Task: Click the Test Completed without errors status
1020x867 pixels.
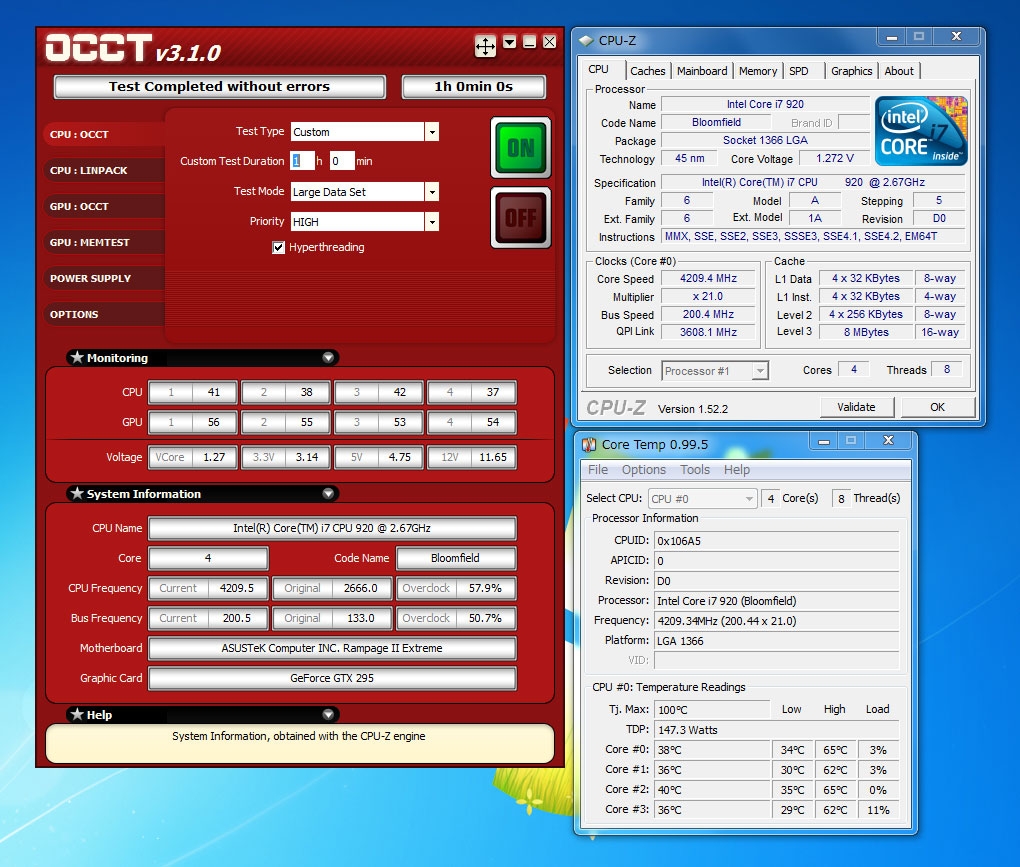Action: [x=220, y=87]
